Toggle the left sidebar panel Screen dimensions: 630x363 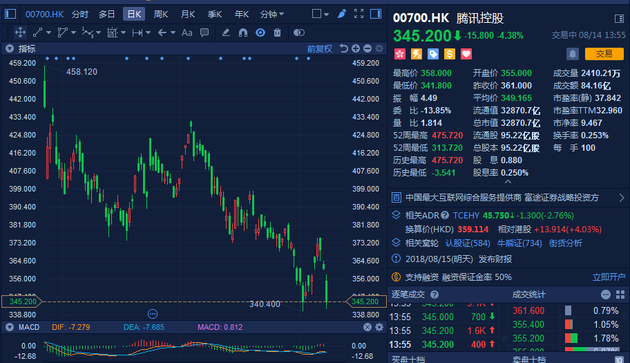tap(10, 14)
